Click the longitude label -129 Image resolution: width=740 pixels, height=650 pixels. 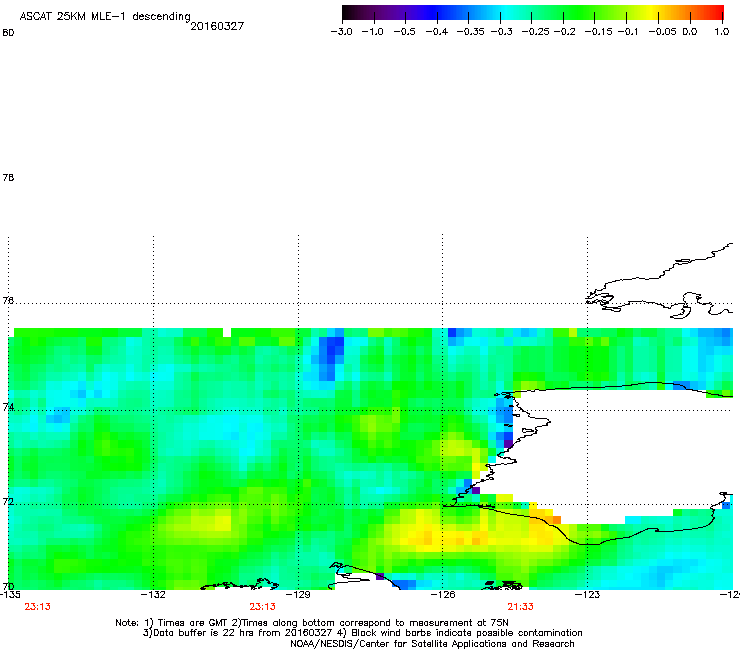click(x=298, y=594)
